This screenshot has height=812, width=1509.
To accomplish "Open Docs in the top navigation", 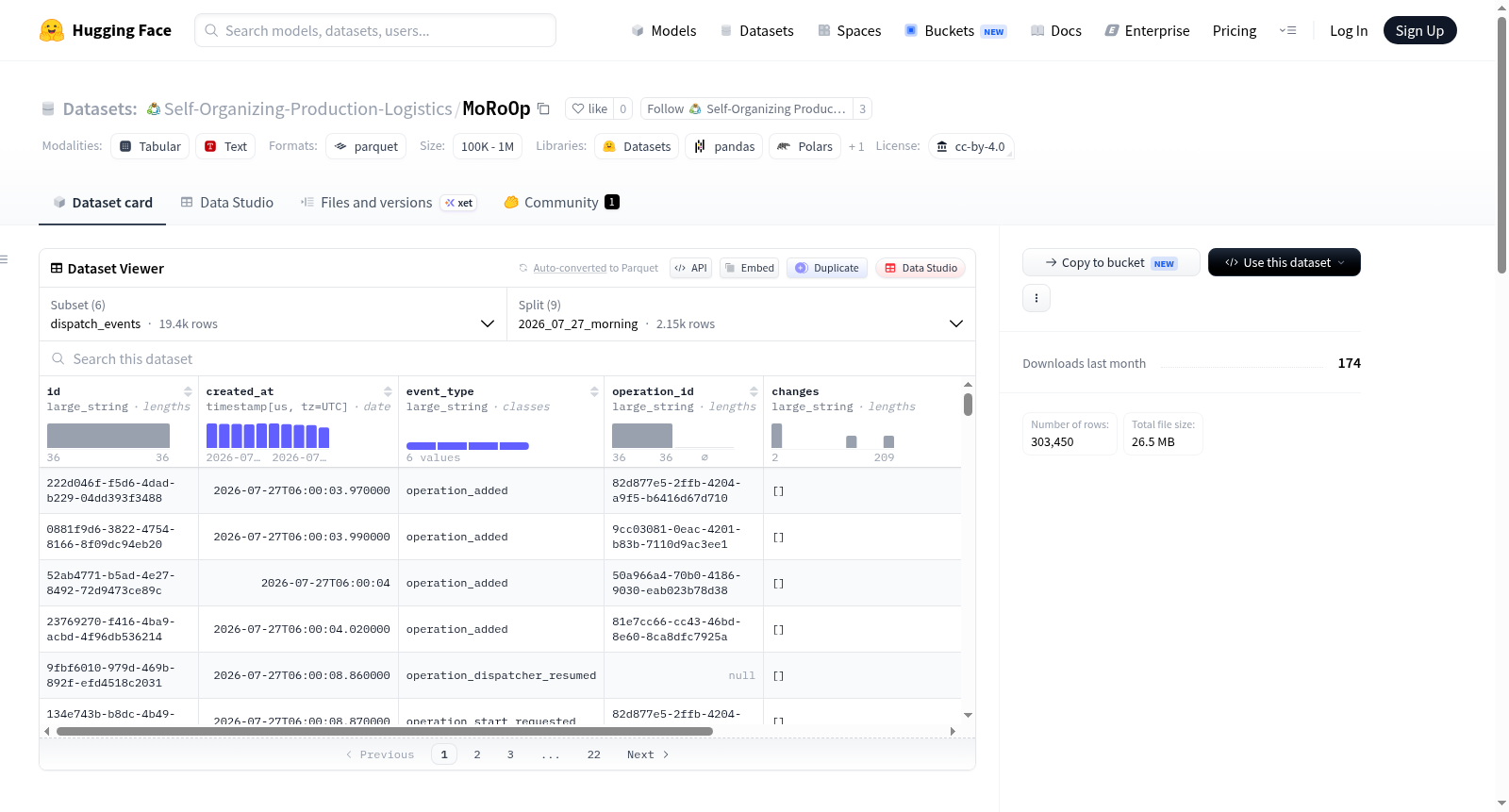I will 1056,30.
